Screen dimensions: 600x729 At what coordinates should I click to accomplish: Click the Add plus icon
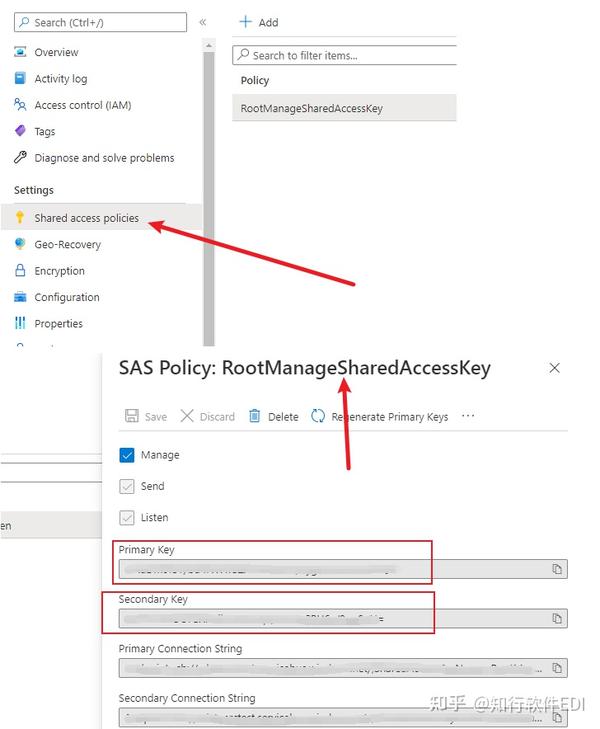tap(246, 22)
